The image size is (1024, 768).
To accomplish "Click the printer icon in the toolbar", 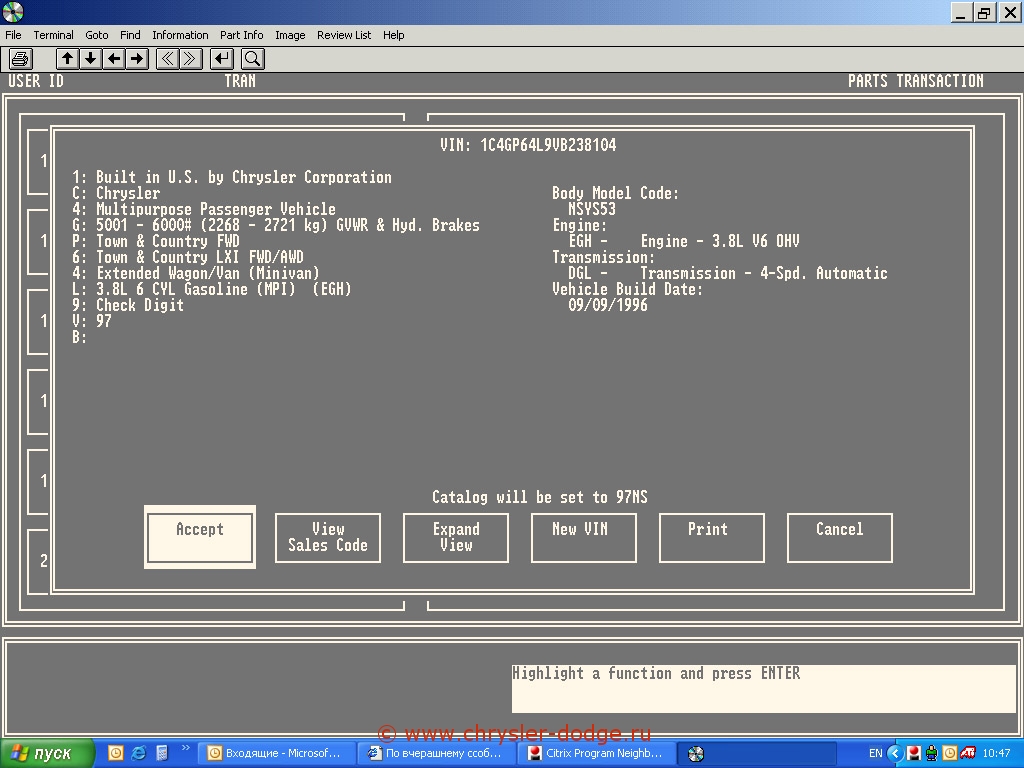I will (21, 59).
